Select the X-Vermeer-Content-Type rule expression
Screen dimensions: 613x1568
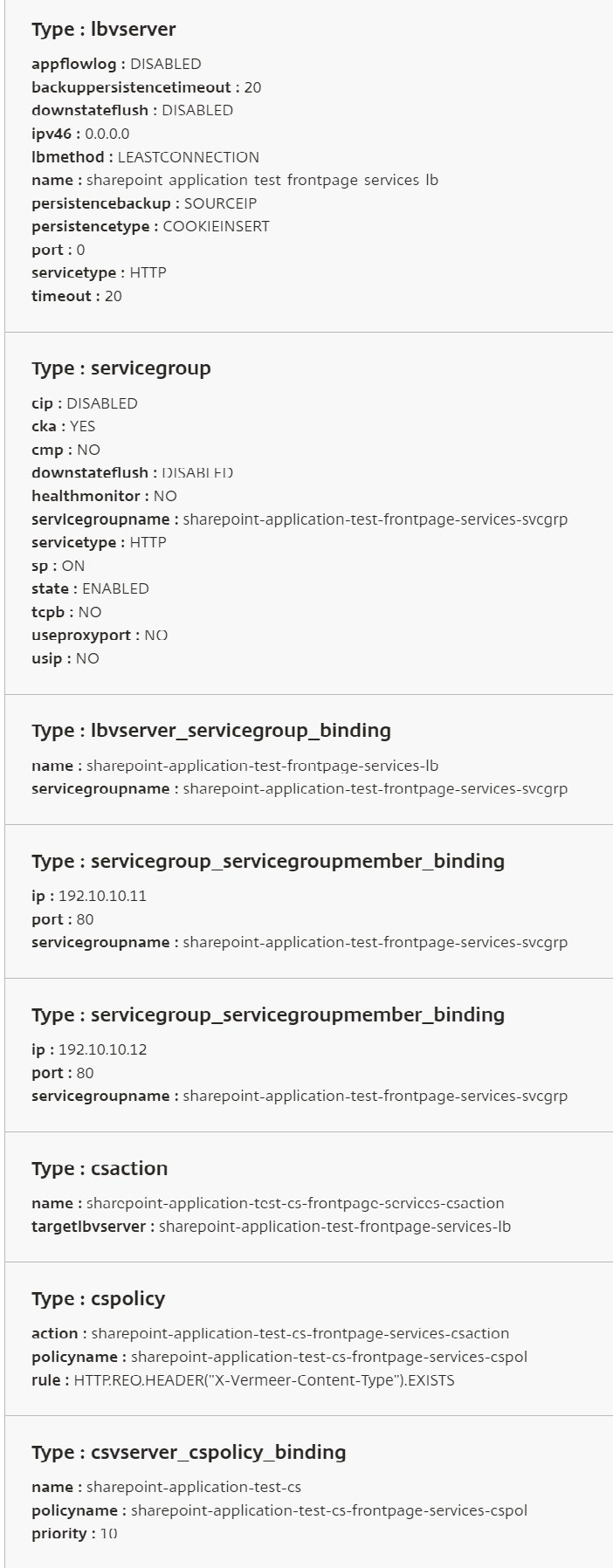264,1380
